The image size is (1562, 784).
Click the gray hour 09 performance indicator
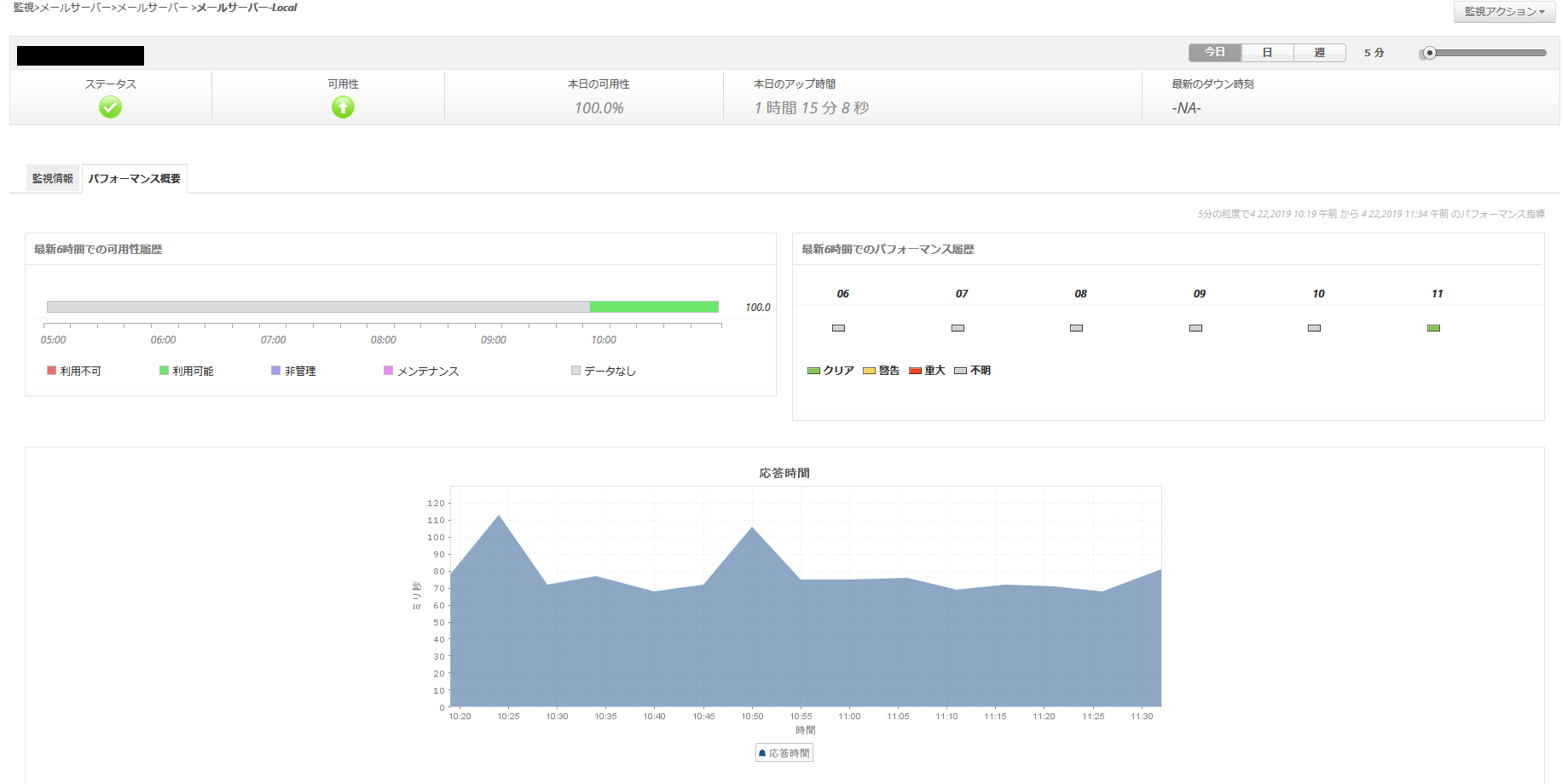(x=1195, y=328)
